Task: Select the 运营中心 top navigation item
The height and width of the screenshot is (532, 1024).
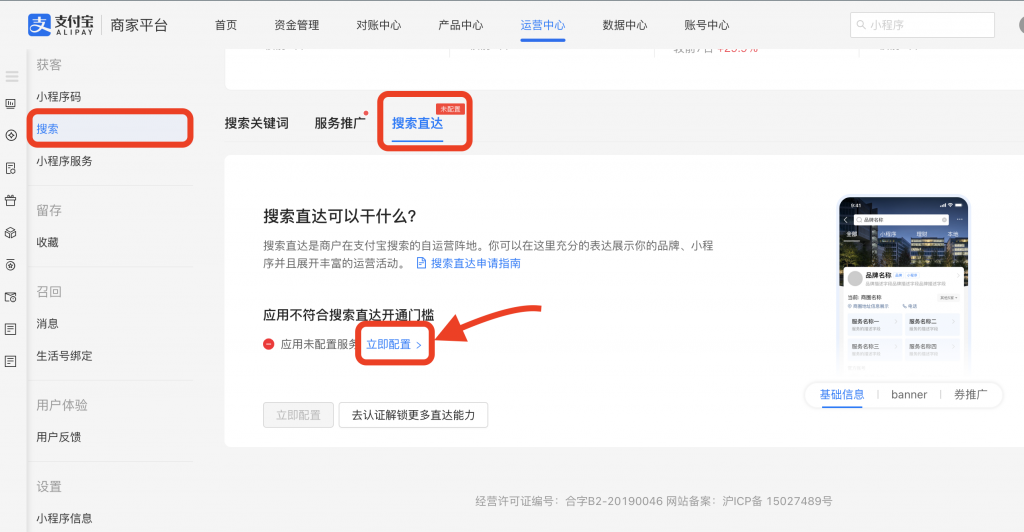Action: point(543,25)
